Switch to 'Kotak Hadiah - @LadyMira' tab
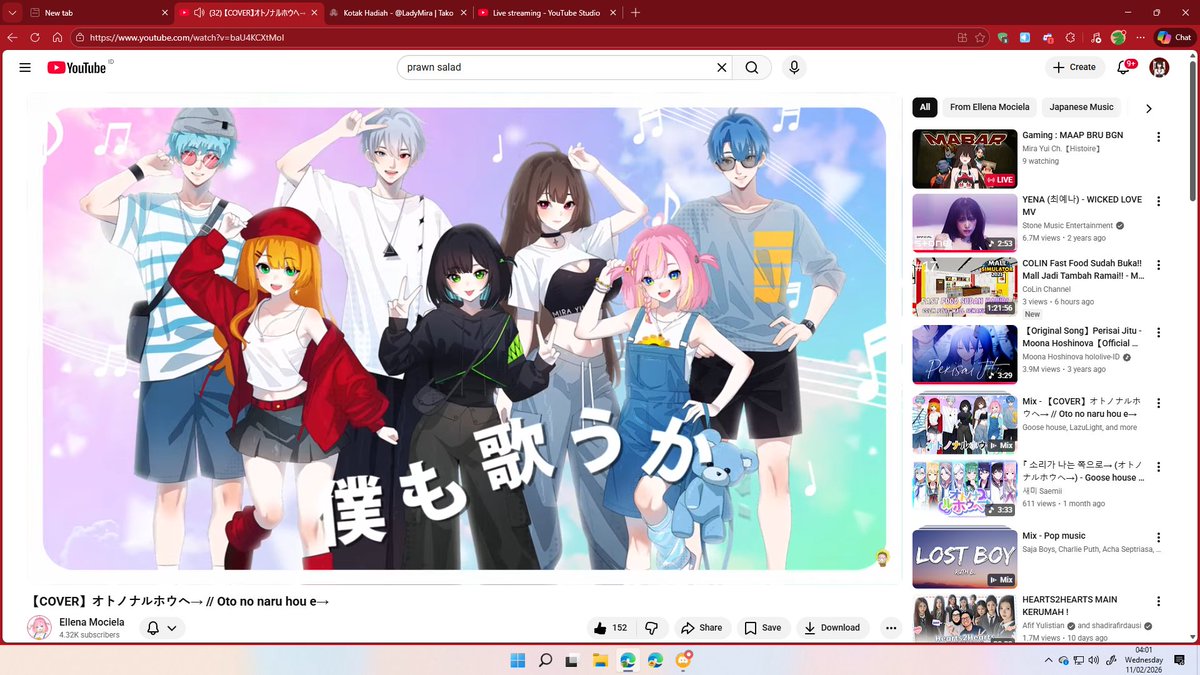This screenshot has width=1200, height=675. tap(398, 12)
